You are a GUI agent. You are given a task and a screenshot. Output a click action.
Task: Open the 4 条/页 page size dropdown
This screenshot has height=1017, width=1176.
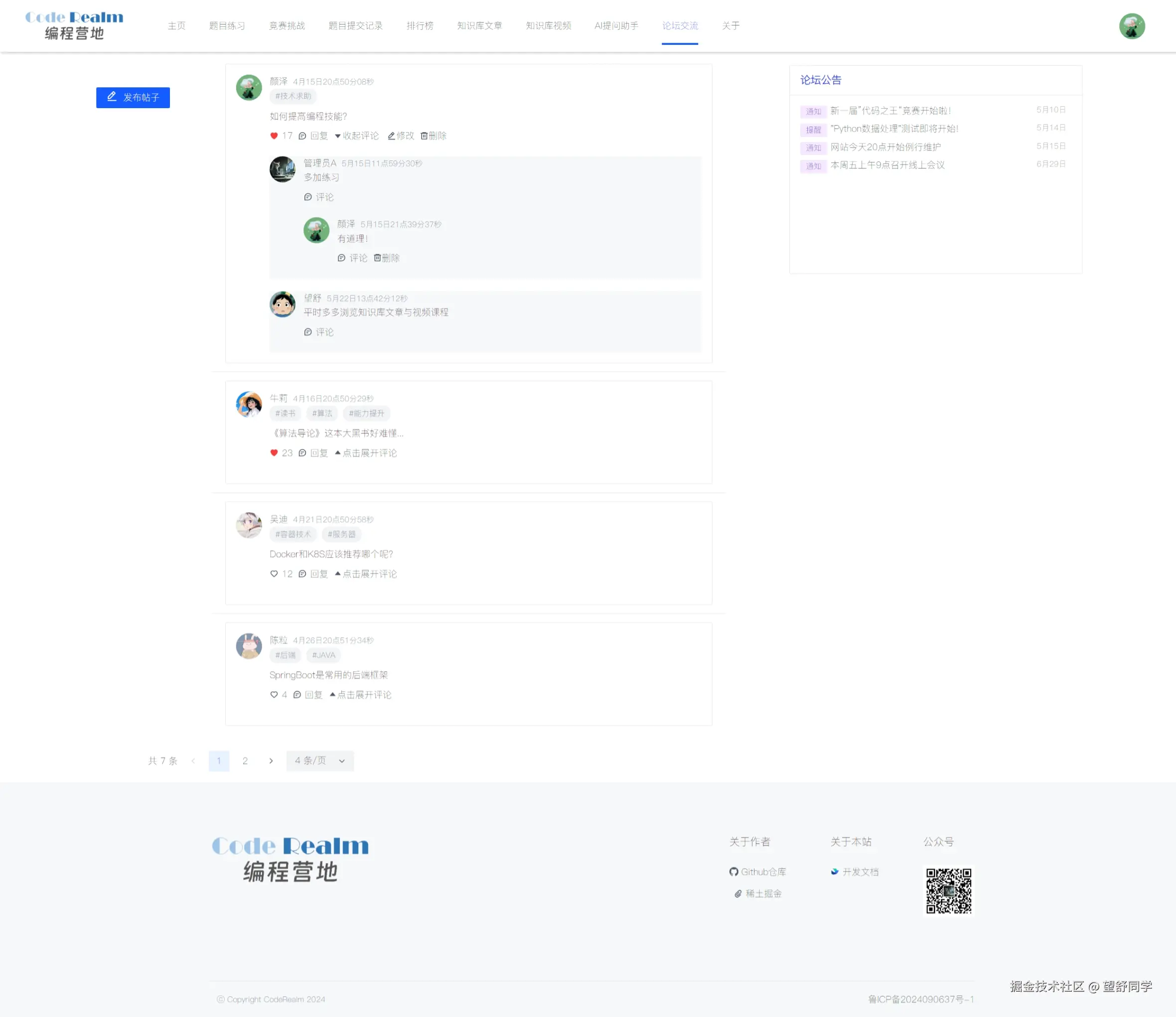[319, 761]
